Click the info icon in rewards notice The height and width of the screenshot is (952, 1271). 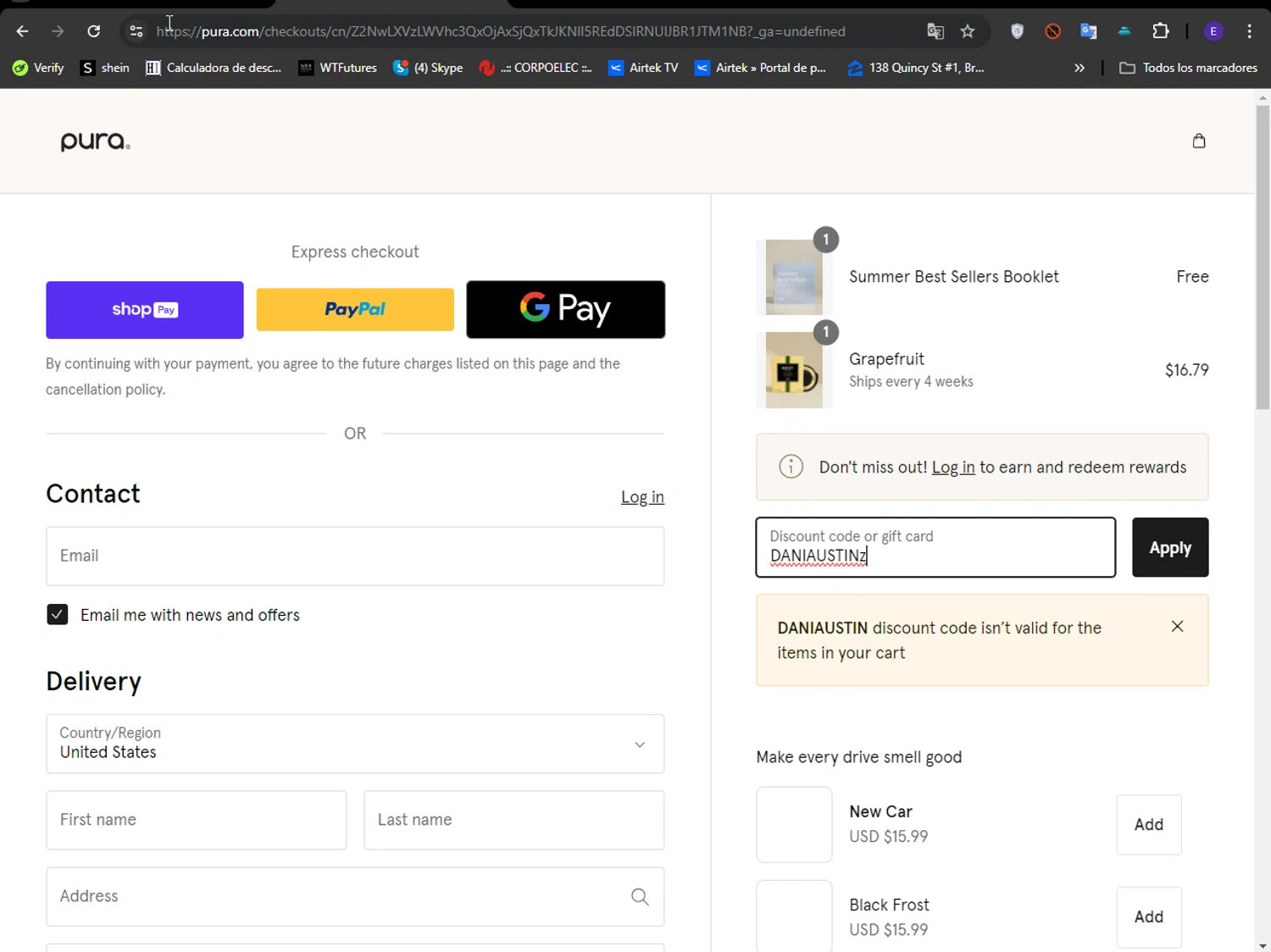coord(791,467)
